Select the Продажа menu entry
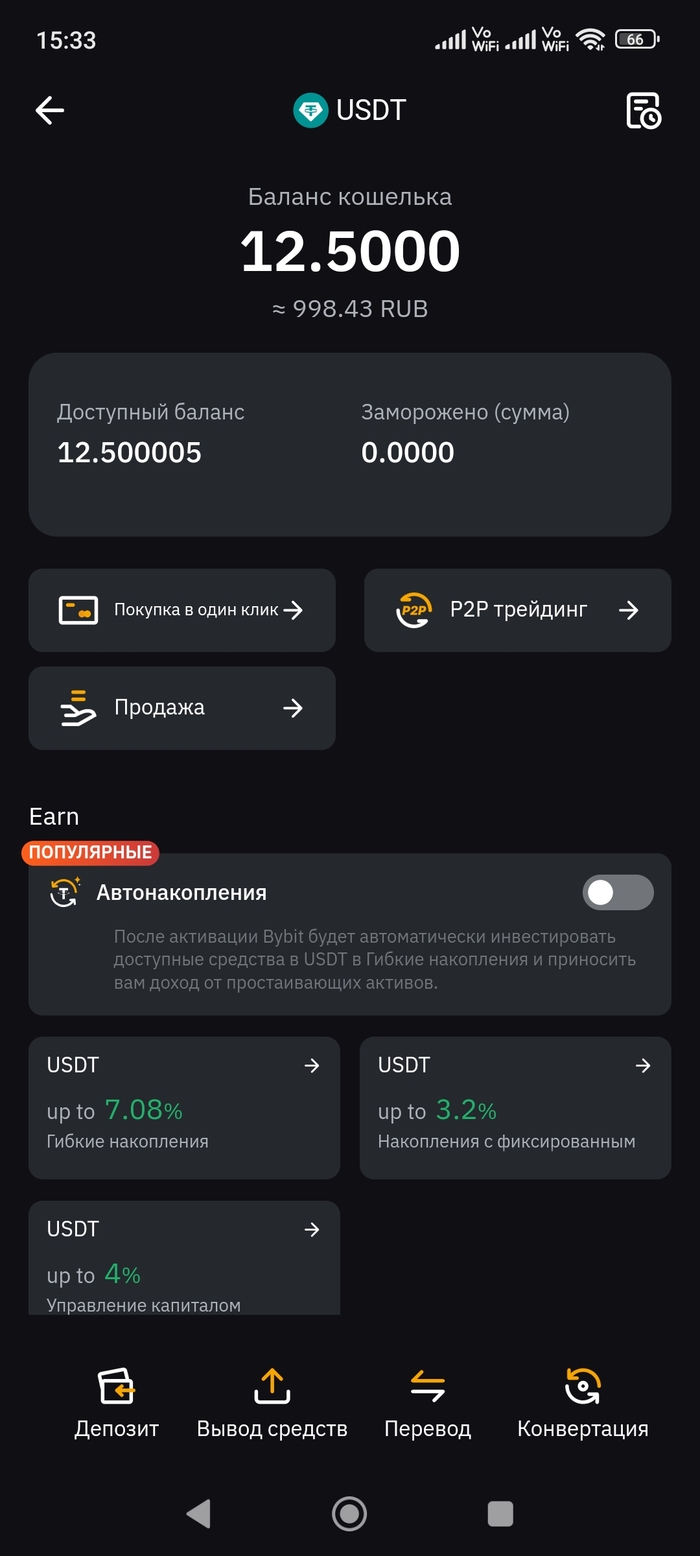Screen dimensions: 700x1556 tap(160, 708)
